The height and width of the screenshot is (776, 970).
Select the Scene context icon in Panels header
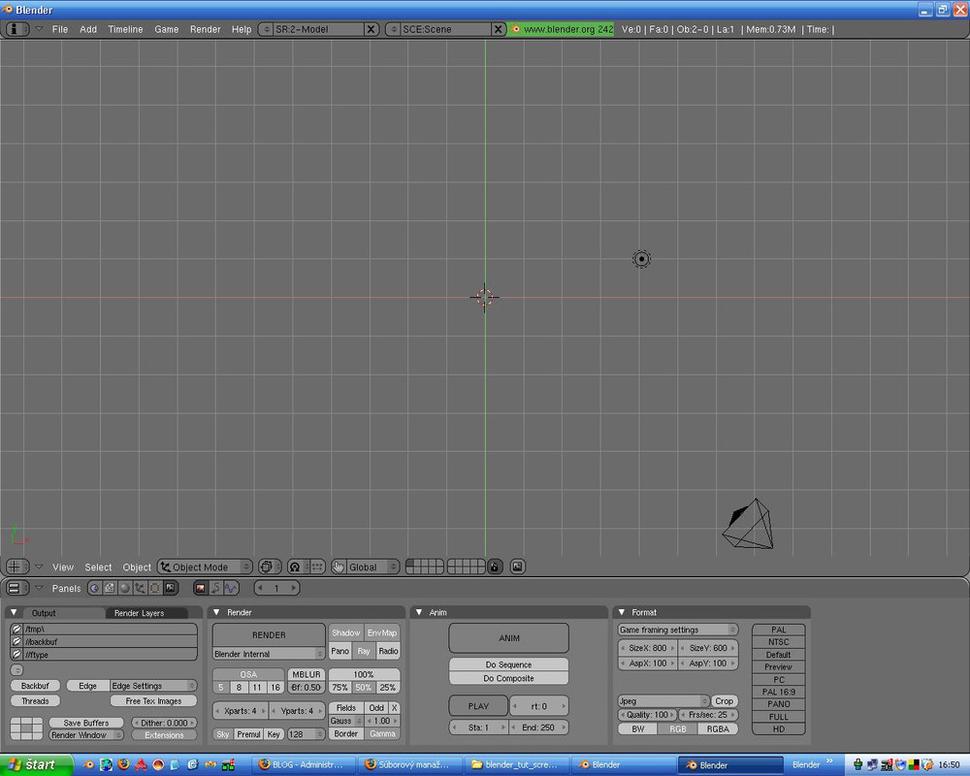pos(171,588)
